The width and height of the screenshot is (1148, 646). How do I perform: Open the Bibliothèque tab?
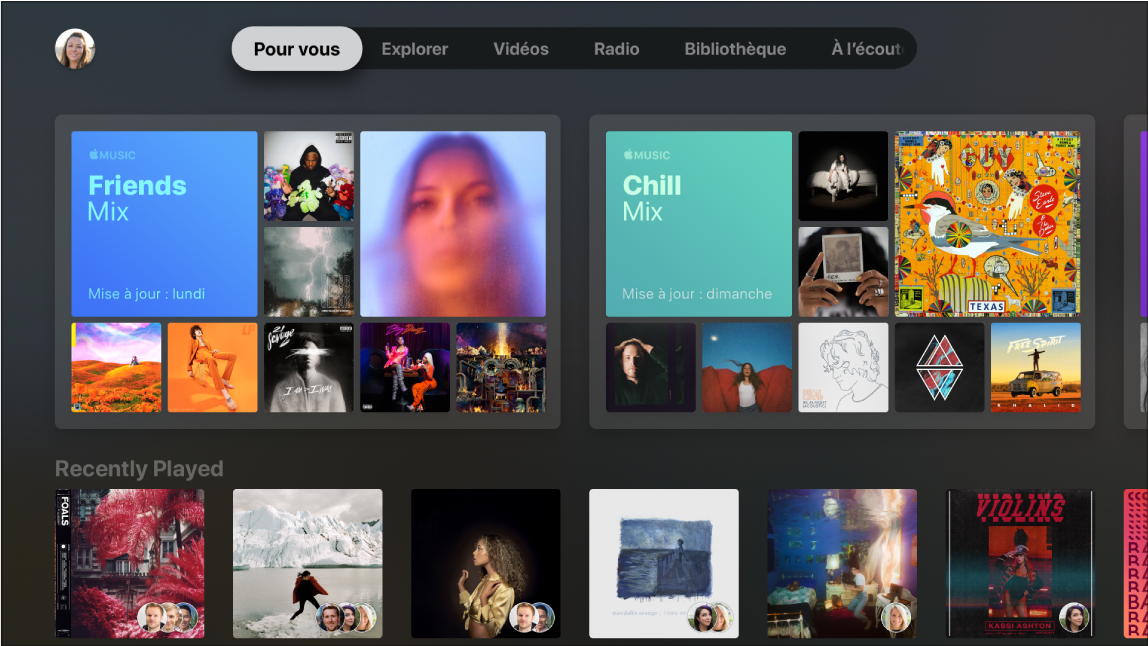click(735, 48)
